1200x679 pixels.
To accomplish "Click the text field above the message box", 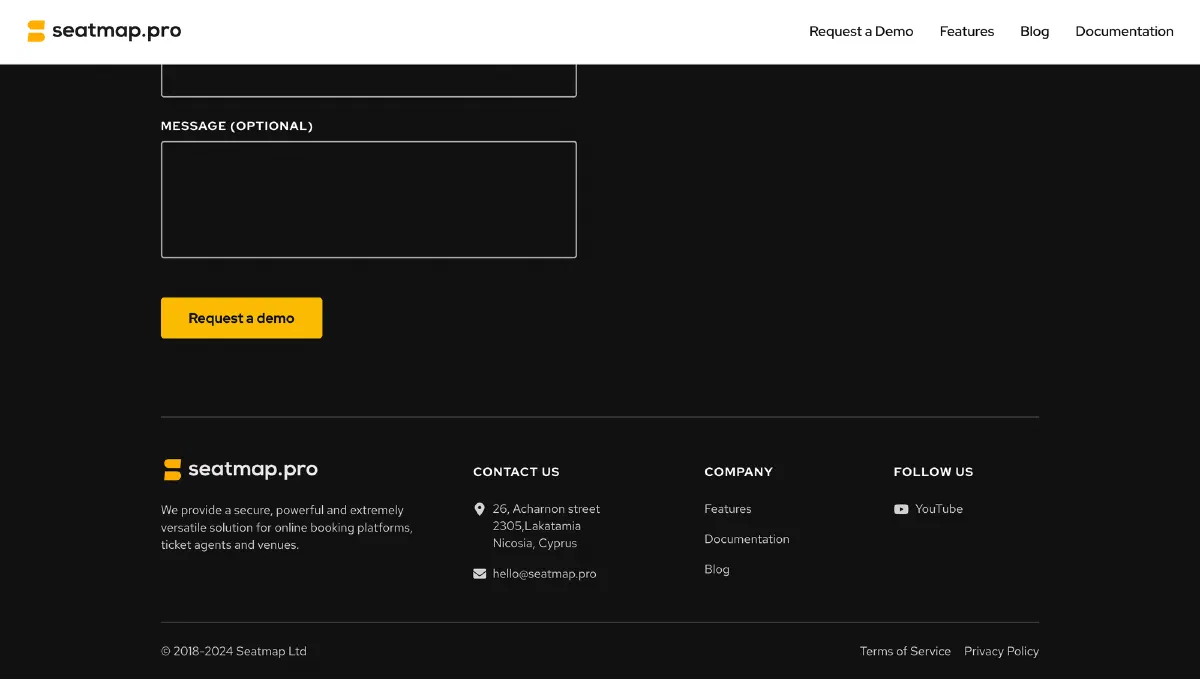I will pyautogui.click(x=368, y=78).
